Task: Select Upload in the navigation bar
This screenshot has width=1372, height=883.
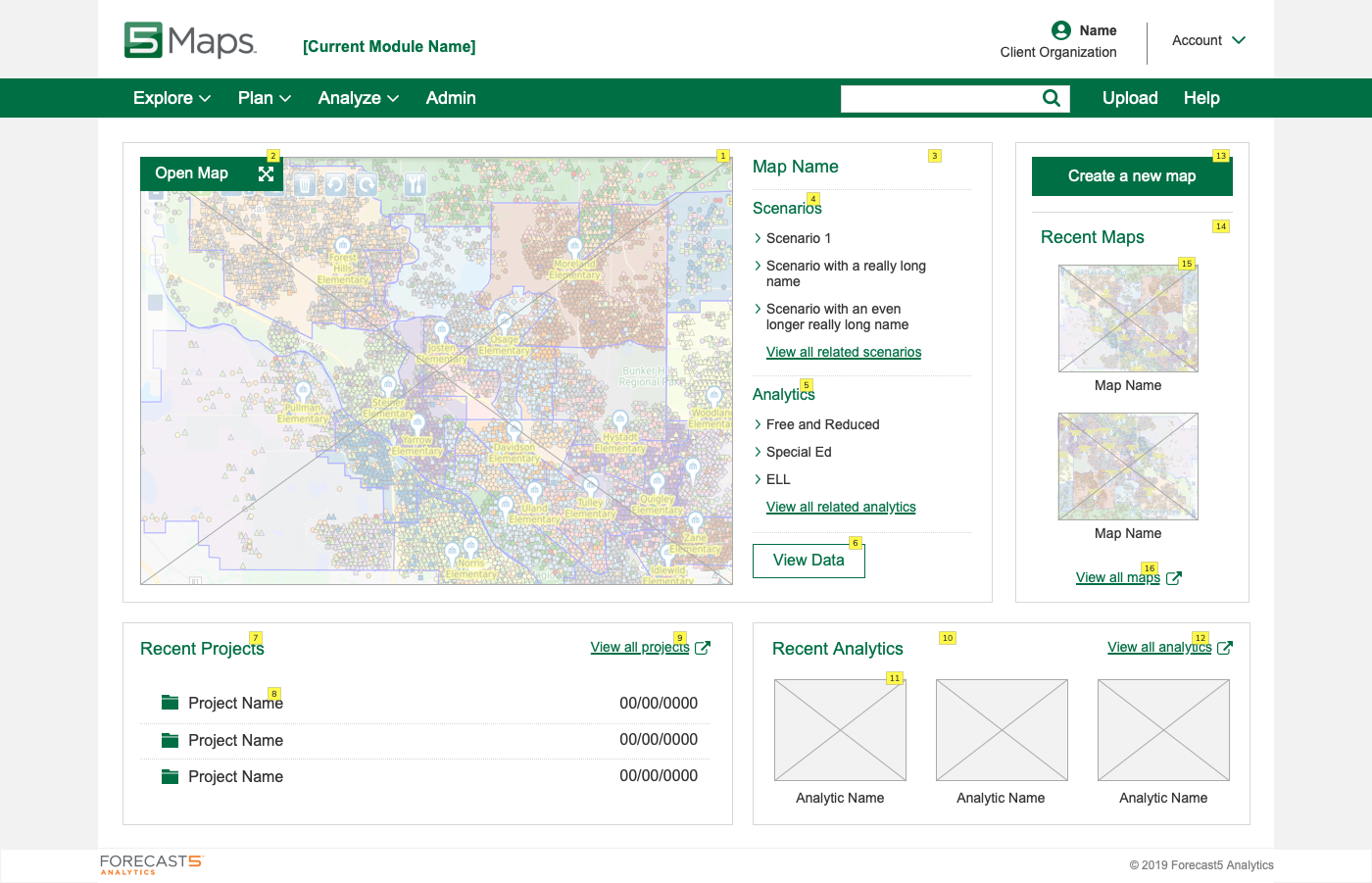Action: point(1130,98)
